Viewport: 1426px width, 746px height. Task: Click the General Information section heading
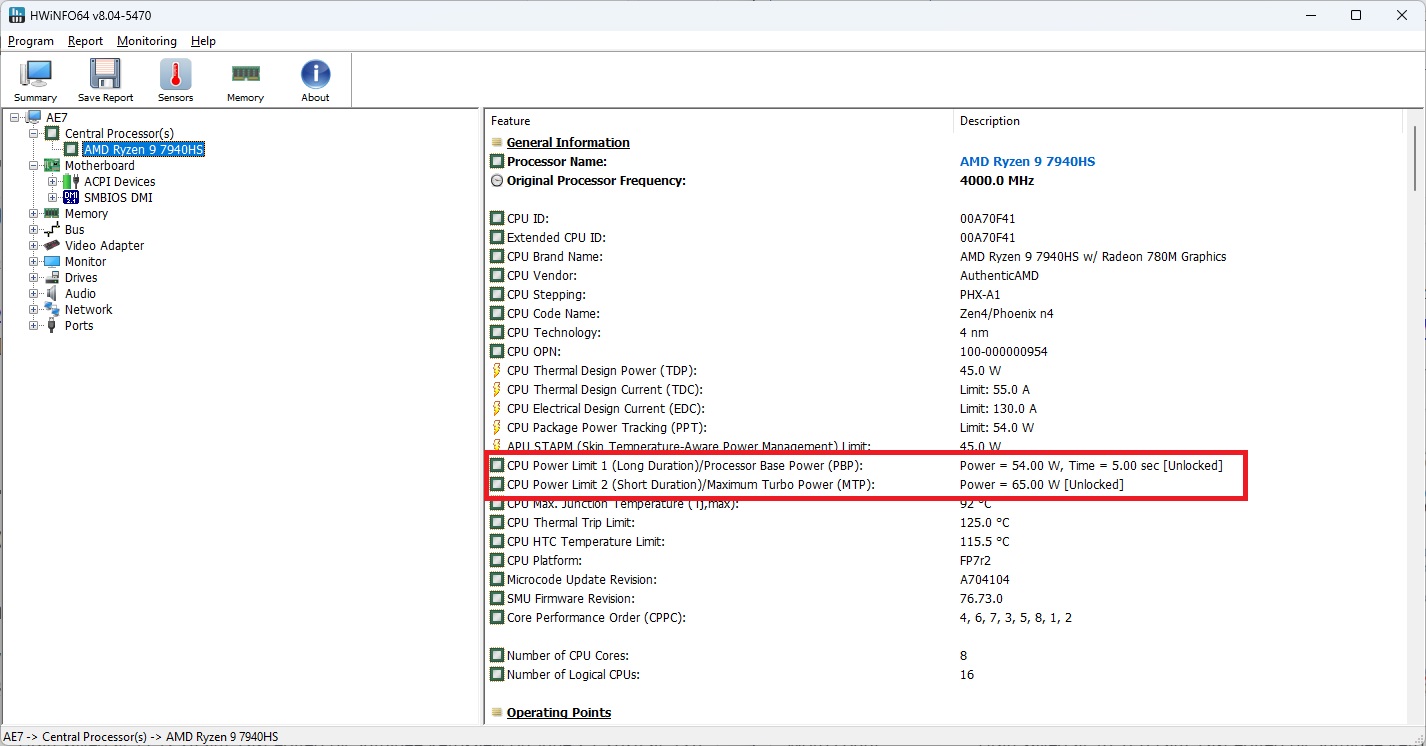[568, 143]
